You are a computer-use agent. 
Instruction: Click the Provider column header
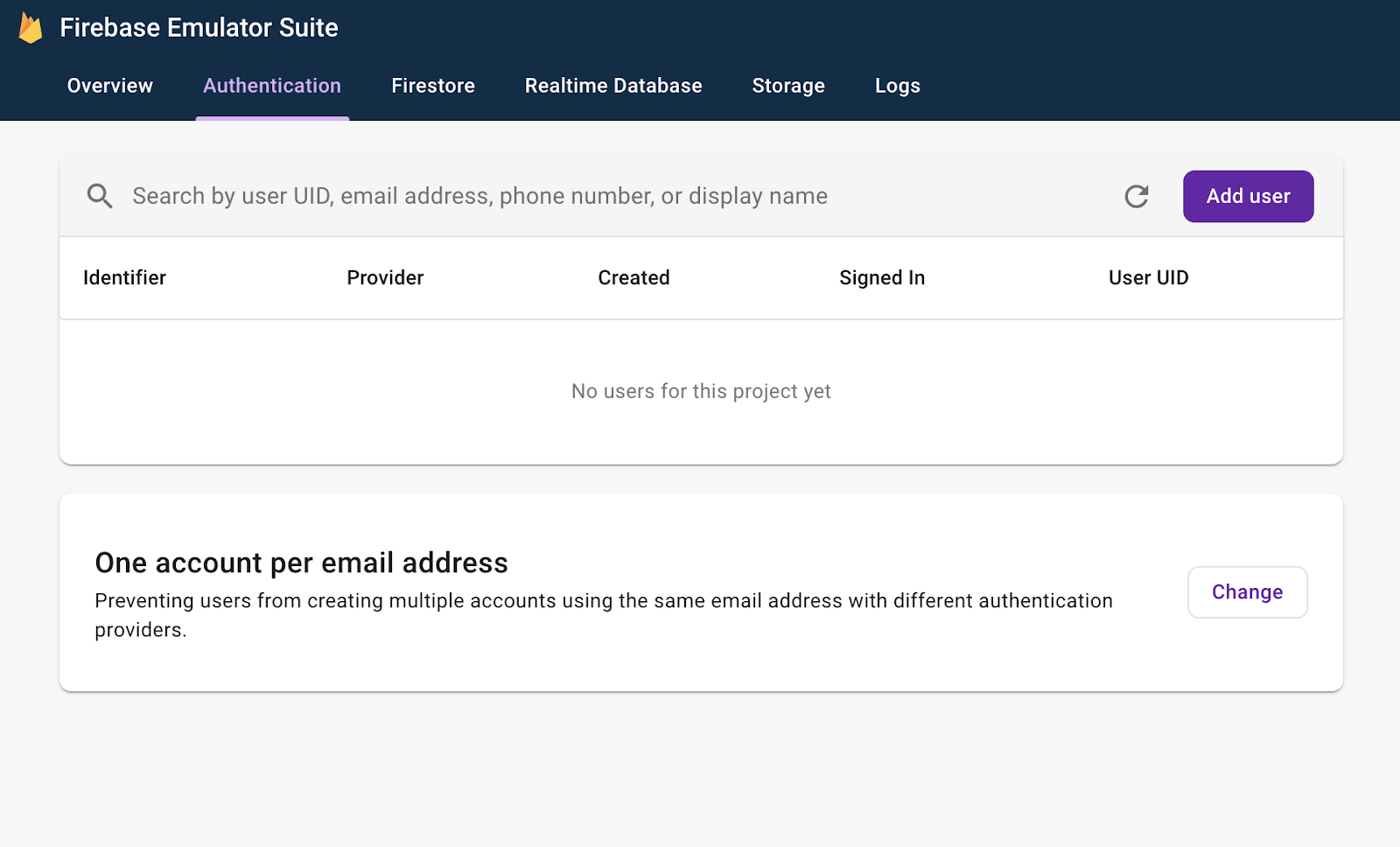pyautogui.click(x=385, y=278)
